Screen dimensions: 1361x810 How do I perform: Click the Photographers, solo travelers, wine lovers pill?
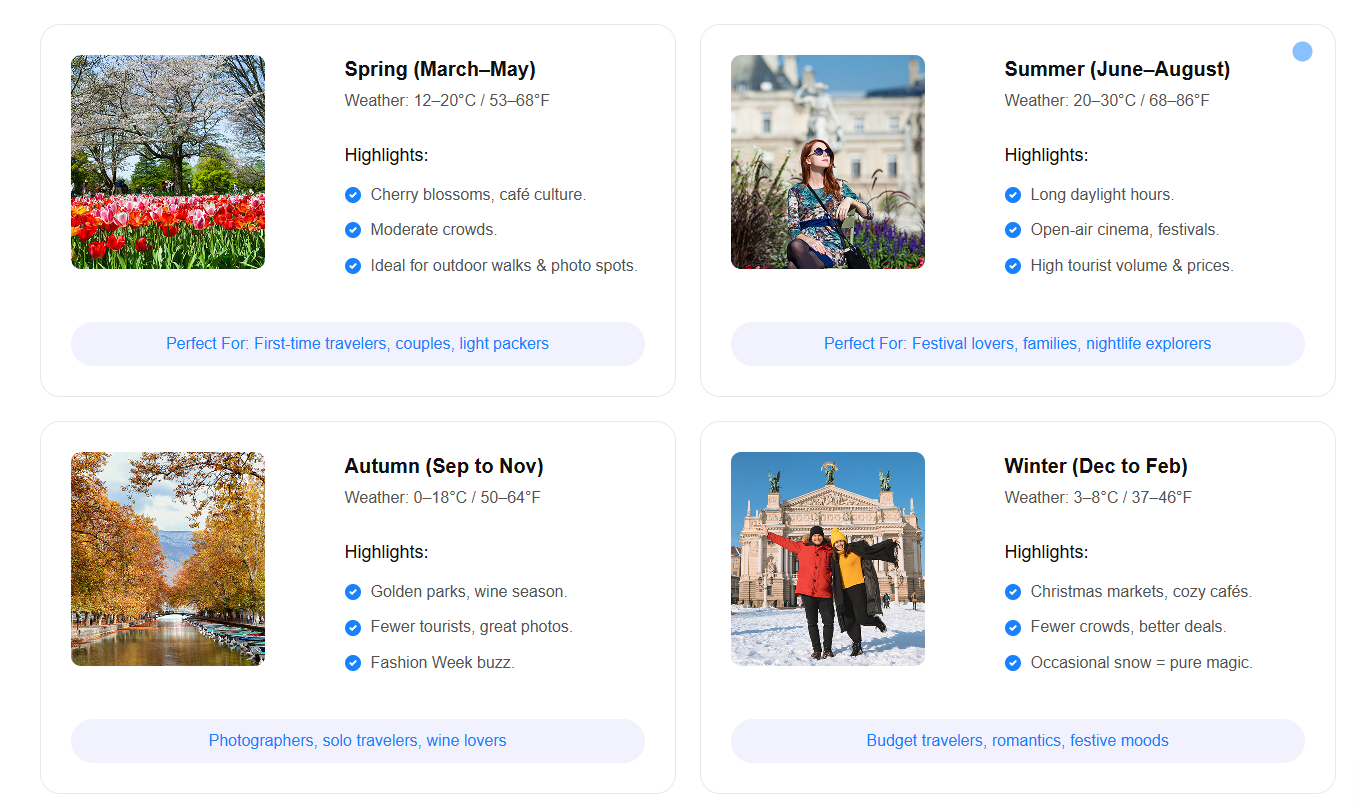click(358, 741)
